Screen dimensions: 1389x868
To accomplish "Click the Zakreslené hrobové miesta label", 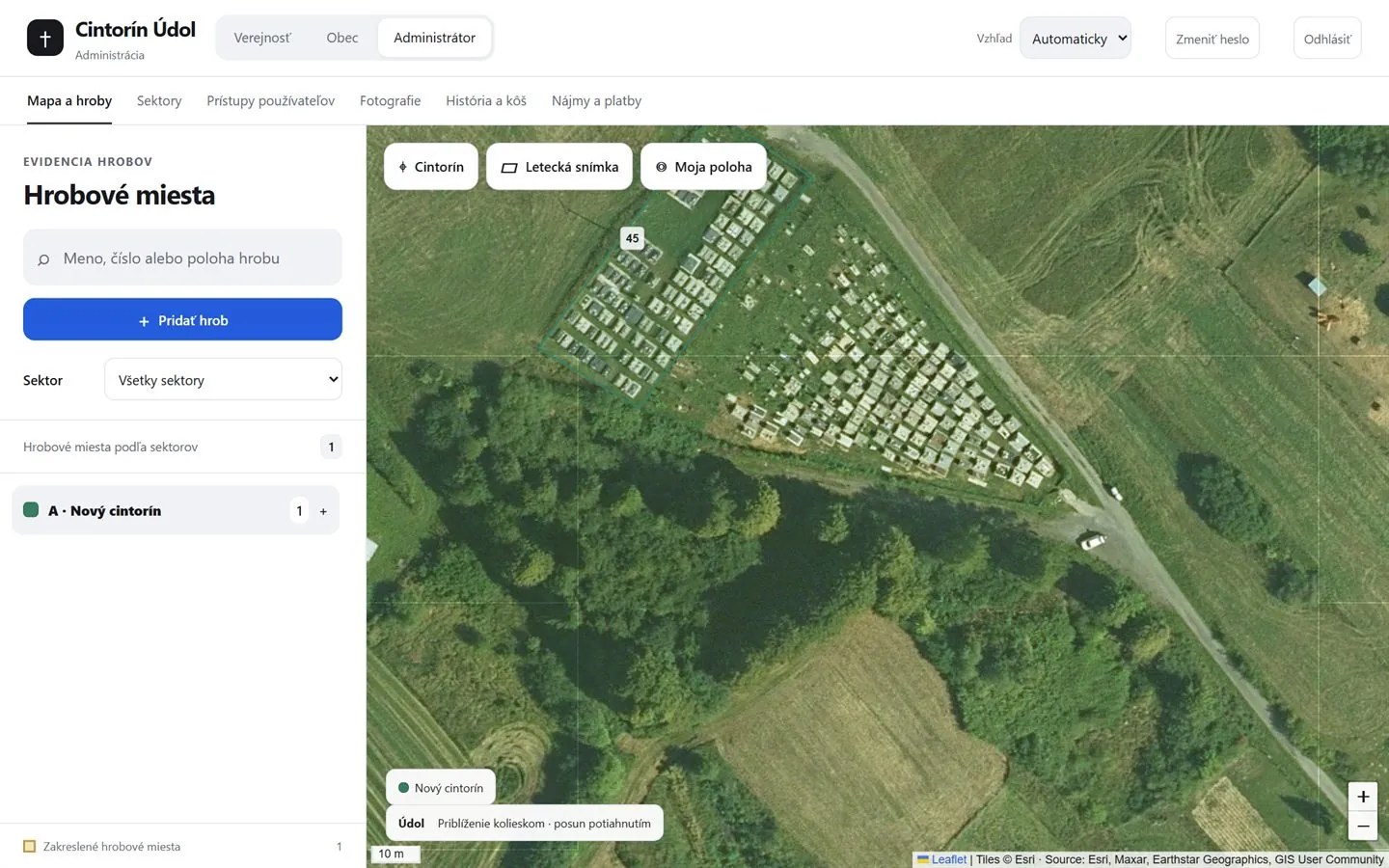I will [112, 847].
